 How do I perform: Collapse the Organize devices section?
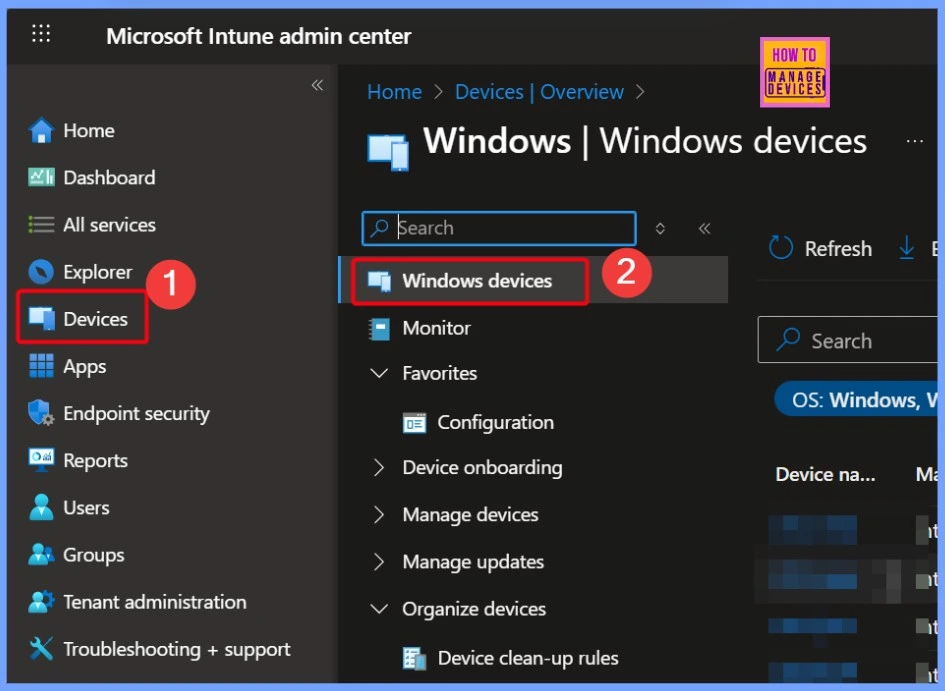pos(378,608)
